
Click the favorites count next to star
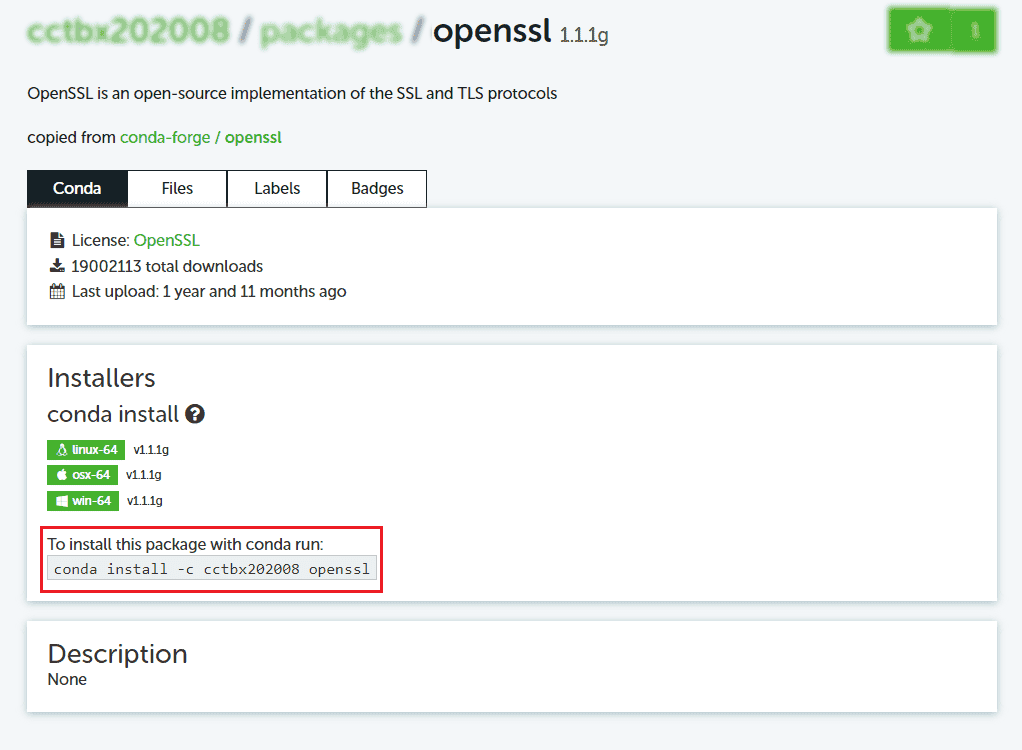pyautogui.click(x=974, y=31)
